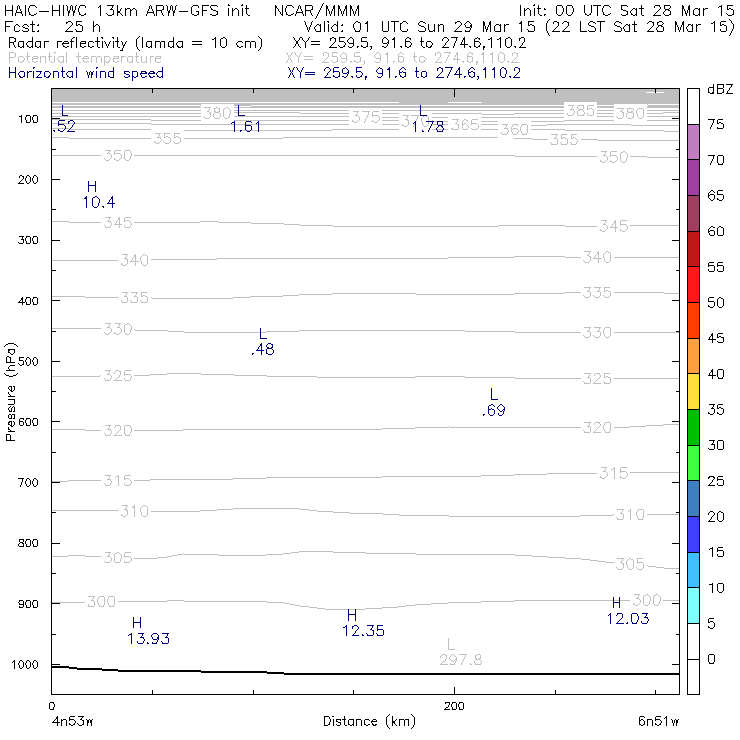Click the 70-75 dBZ light purple color band
740x740 pixels.
pos(693,142)
